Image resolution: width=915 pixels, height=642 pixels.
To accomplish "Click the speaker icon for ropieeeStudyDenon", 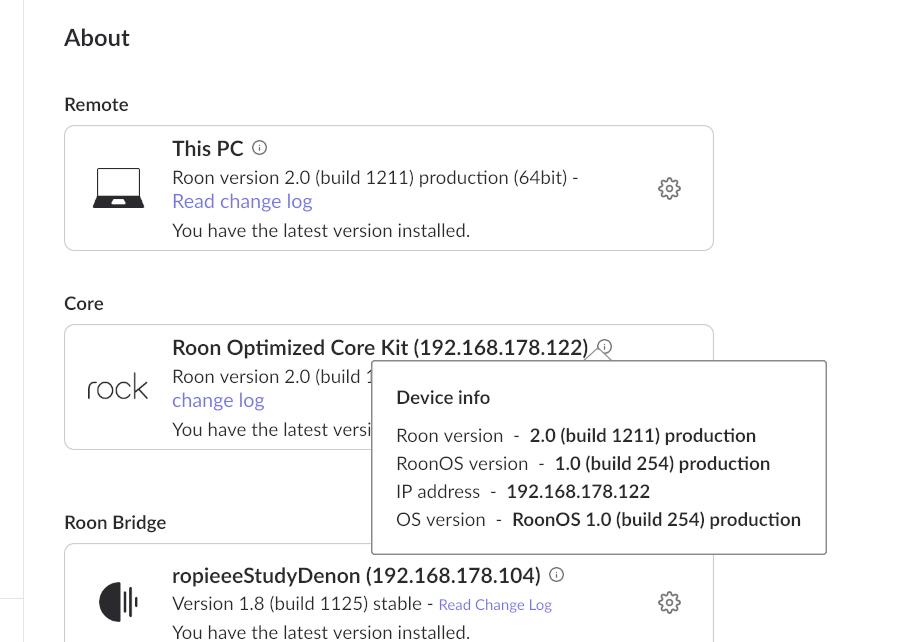I will coord(117,601).
